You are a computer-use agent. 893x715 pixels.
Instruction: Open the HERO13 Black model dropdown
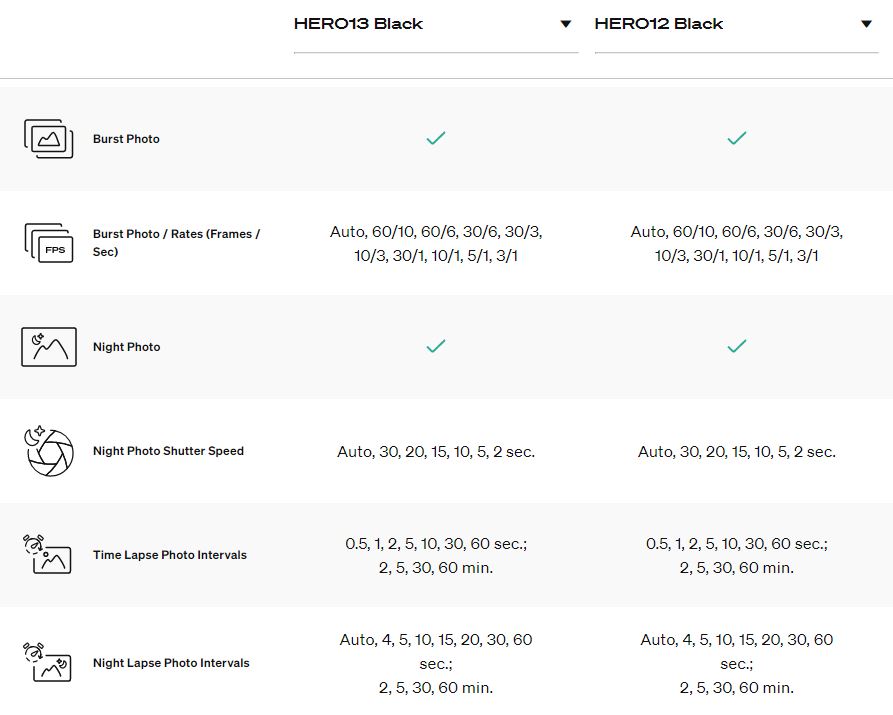[x=436, y=24]
